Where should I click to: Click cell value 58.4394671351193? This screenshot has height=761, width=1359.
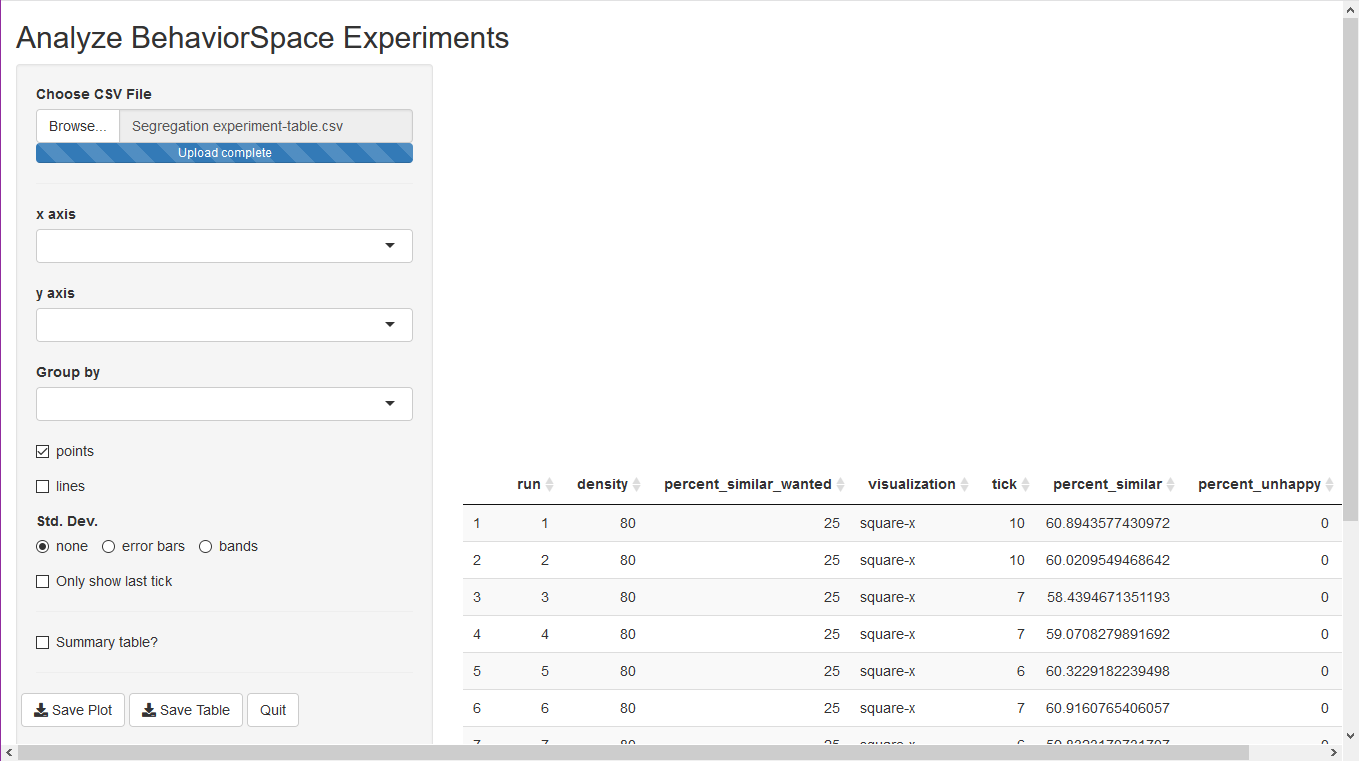pyautogui.click(x=1108, y=597)
